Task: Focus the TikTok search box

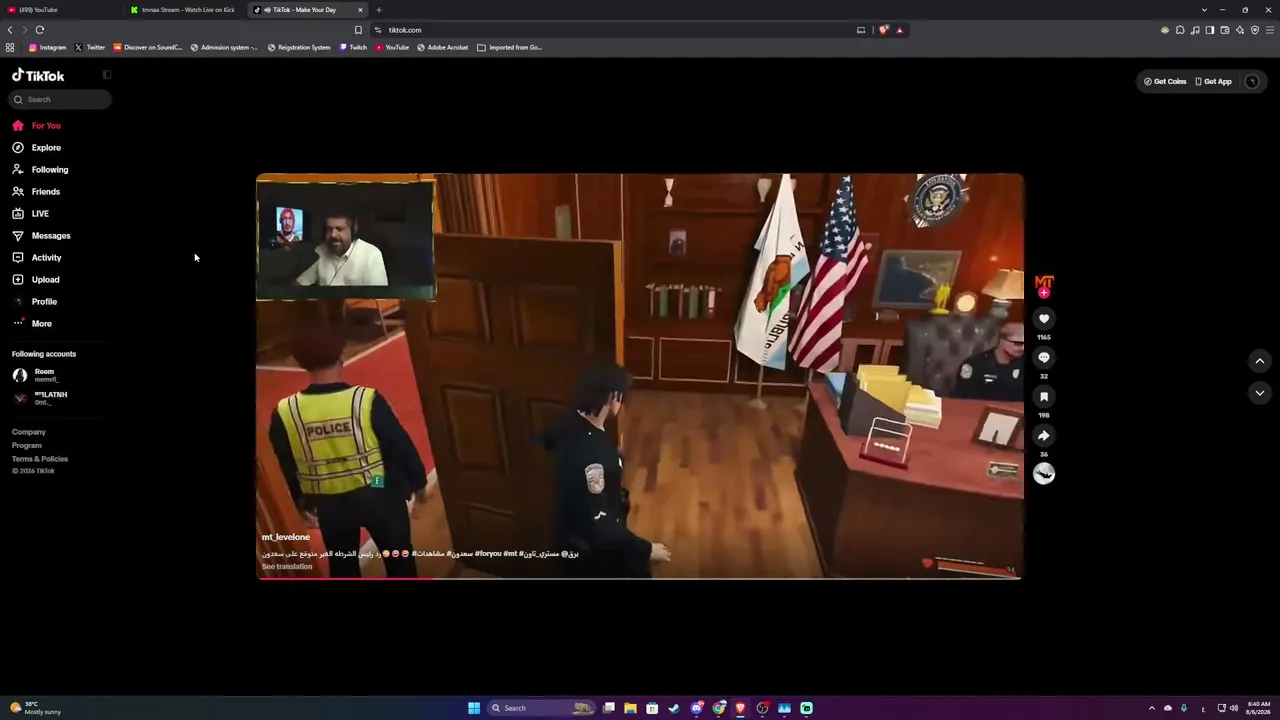Action: (62, 99)
